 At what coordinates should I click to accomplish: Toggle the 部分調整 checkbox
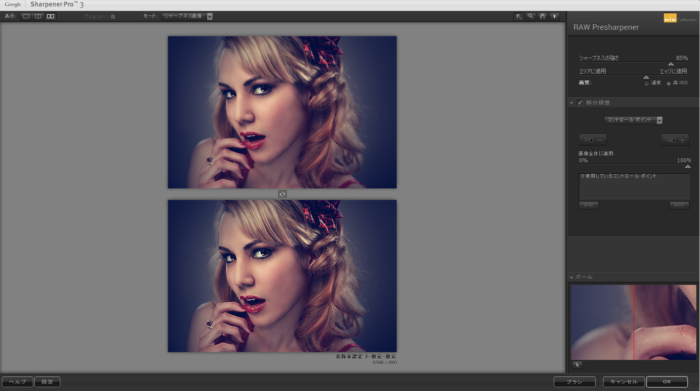click(x=580, y=103)
